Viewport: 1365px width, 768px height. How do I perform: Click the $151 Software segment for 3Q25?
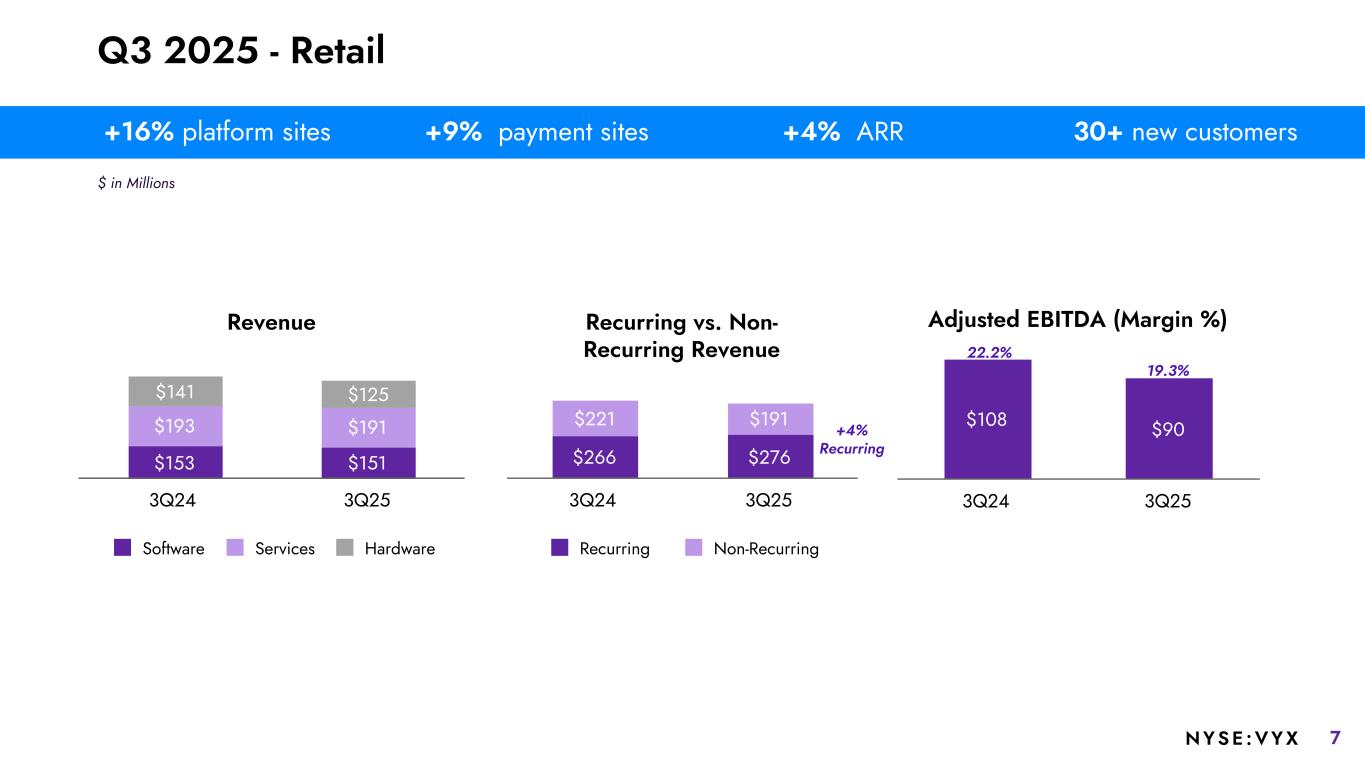368,462
